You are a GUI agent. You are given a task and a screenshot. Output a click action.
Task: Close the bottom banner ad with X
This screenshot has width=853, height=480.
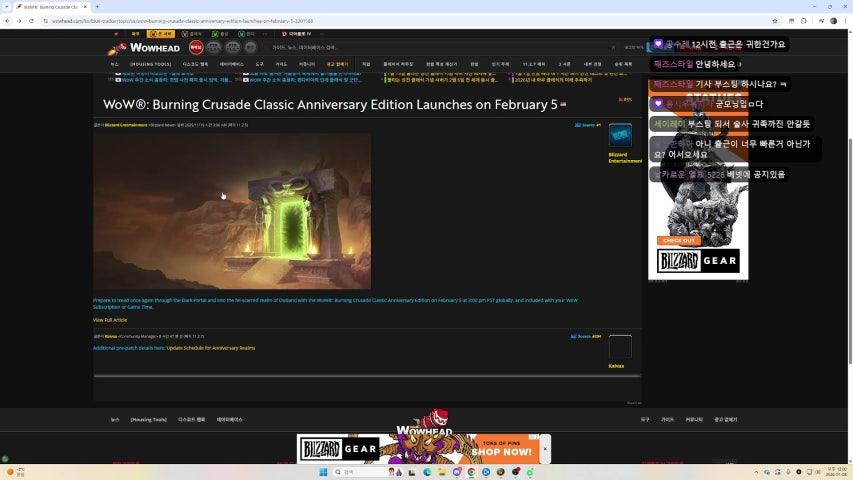point(545,449)
